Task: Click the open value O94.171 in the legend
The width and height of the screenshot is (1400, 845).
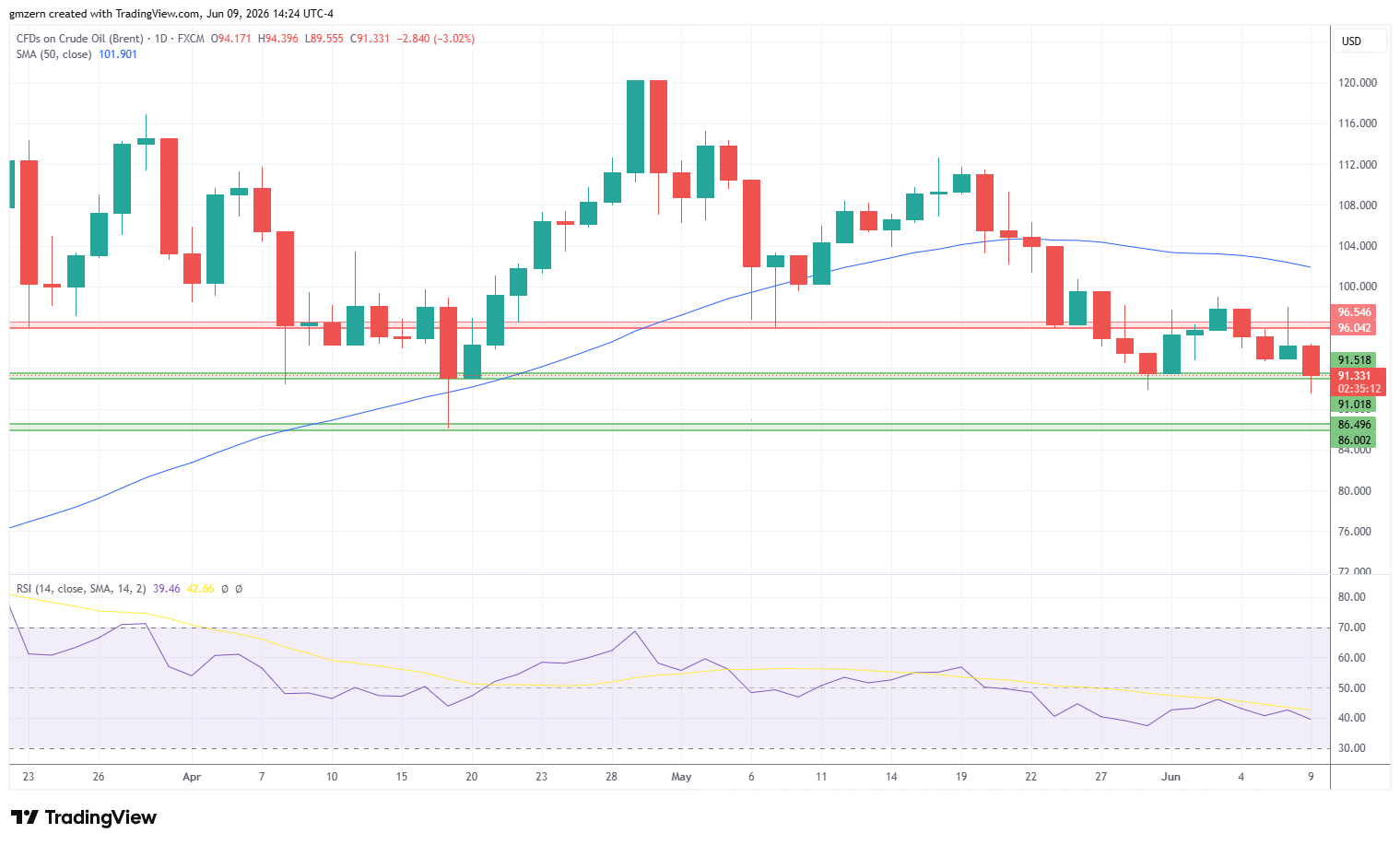Action: click(231, 39)
